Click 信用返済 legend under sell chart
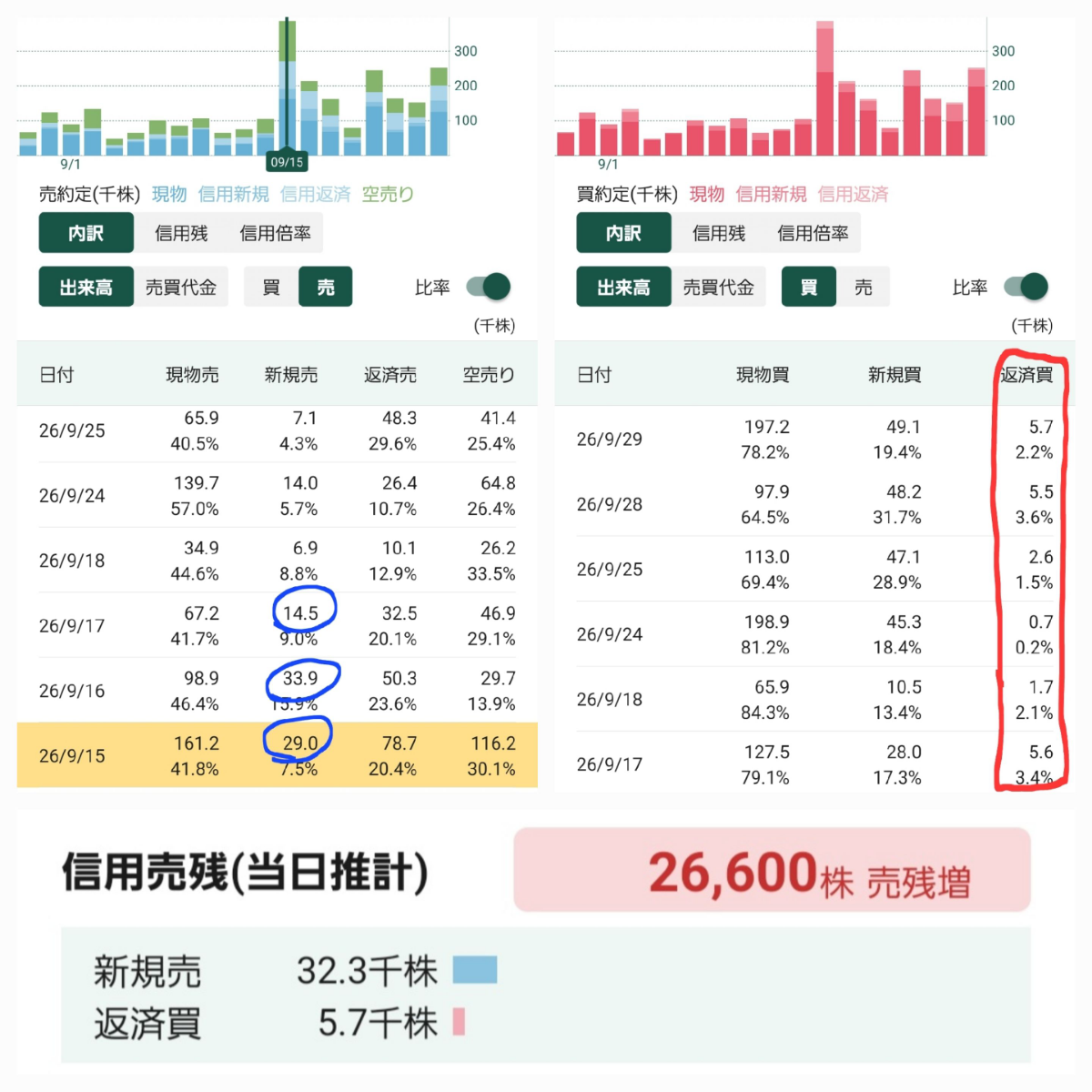Viewport: 1092px width, 1092px height. [316, 194]
